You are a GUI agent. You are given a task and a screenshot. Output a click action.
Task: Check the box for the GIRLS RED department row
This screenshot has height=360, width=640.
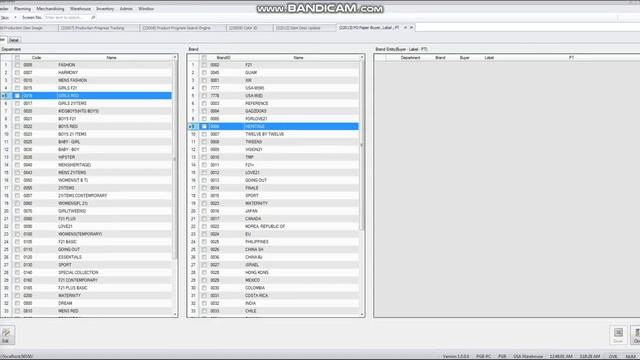point(17,96)
